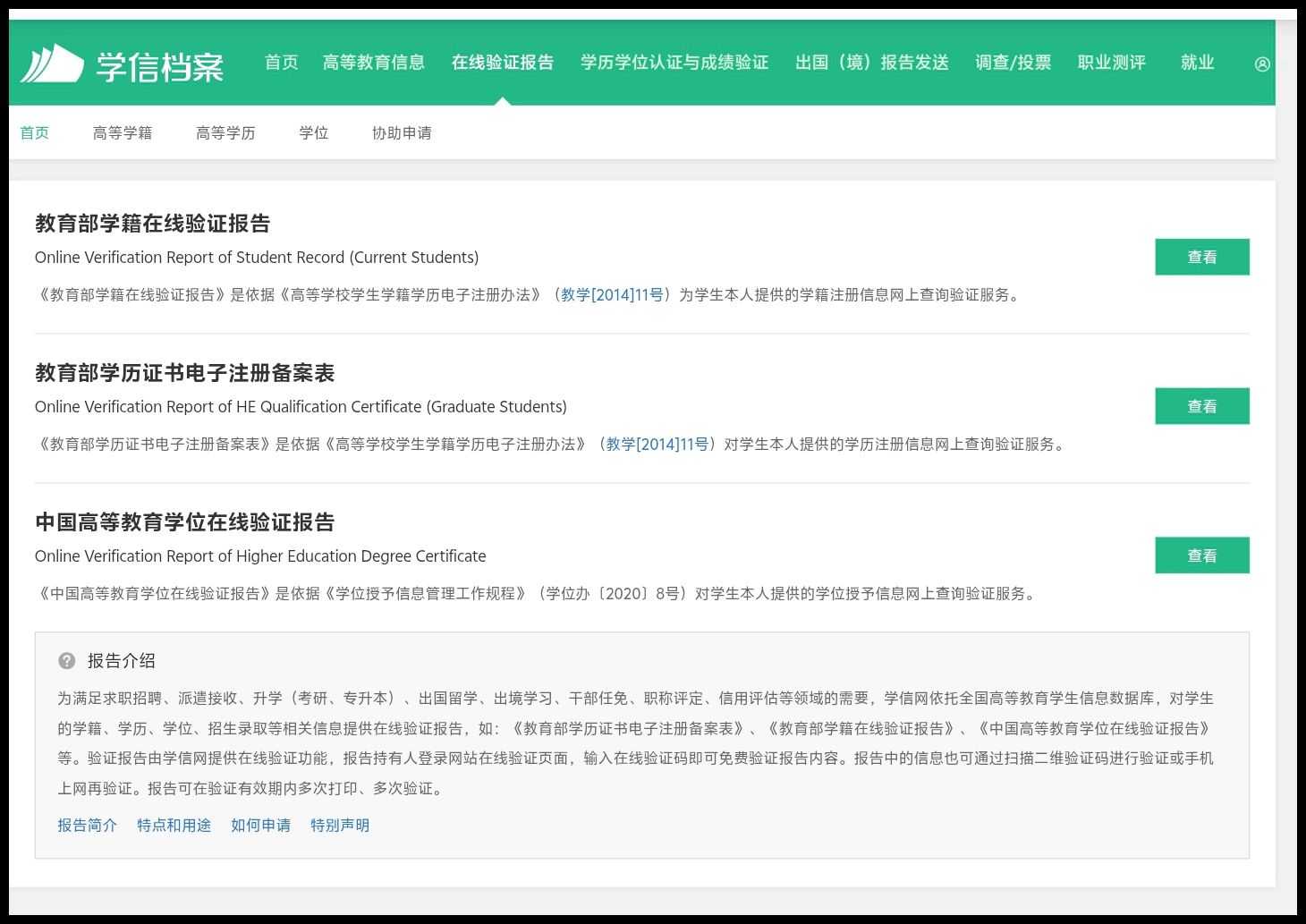Click the question mark icon beside 报告介绍
Image resolution: width=1306 pixels, height=924 pixels.
tap(67, 661)
